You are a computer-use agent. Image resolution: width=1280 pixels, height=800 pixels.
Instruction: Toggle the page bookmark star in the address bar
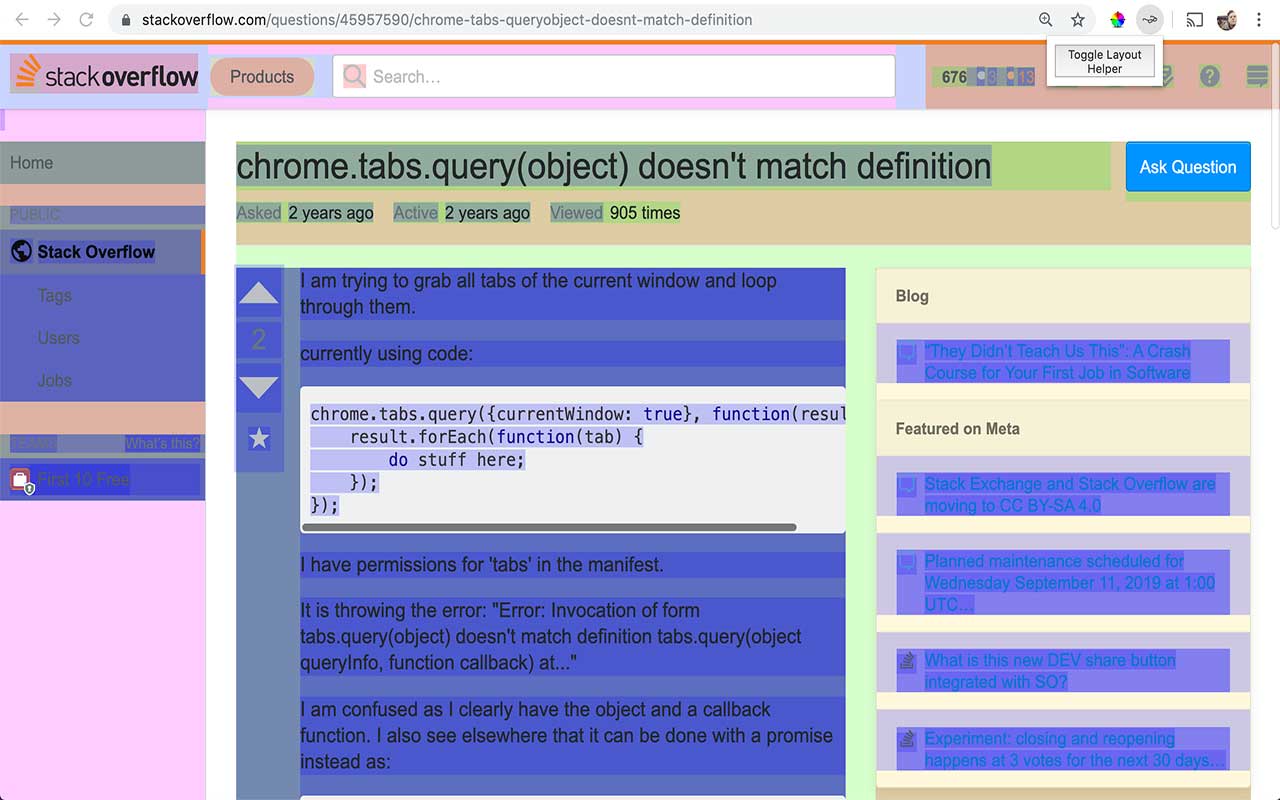tap(1077, 19)
